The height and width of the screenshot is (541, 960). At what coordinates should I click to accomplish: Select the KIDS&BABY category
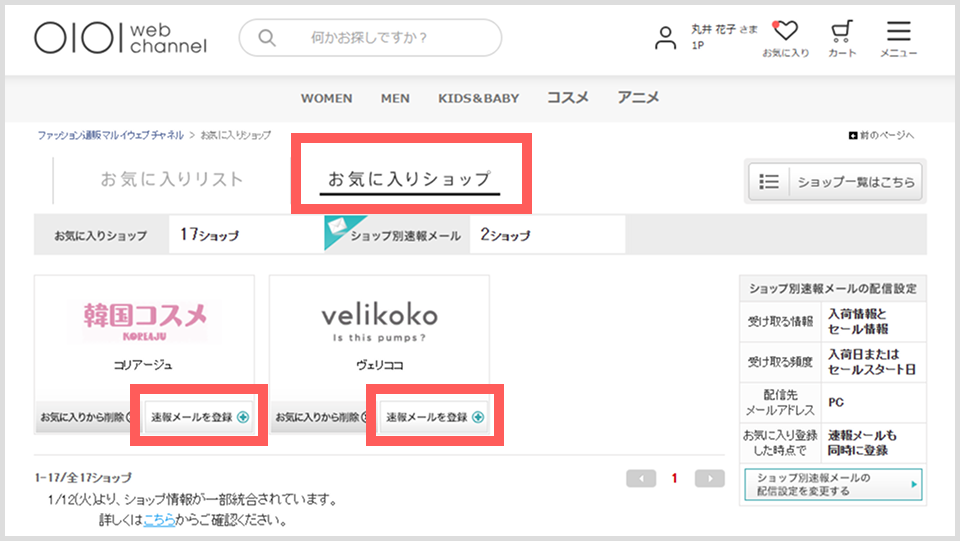[x=478, y=99]
